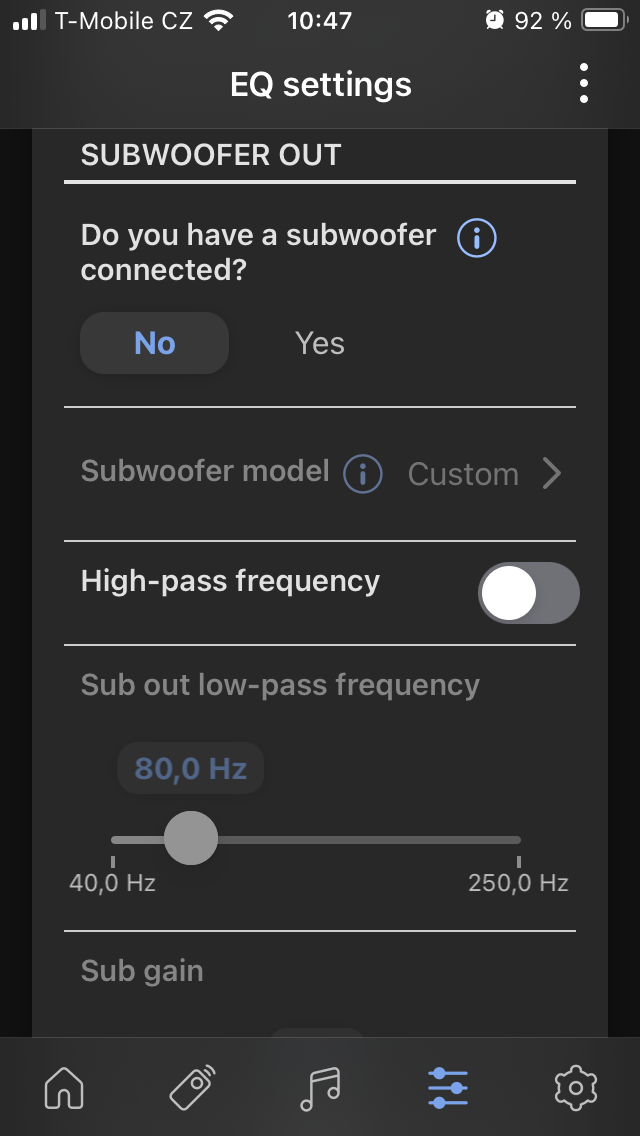Open the three-dot more options menu
This screenshot has width=640, height=1136.
583,84
